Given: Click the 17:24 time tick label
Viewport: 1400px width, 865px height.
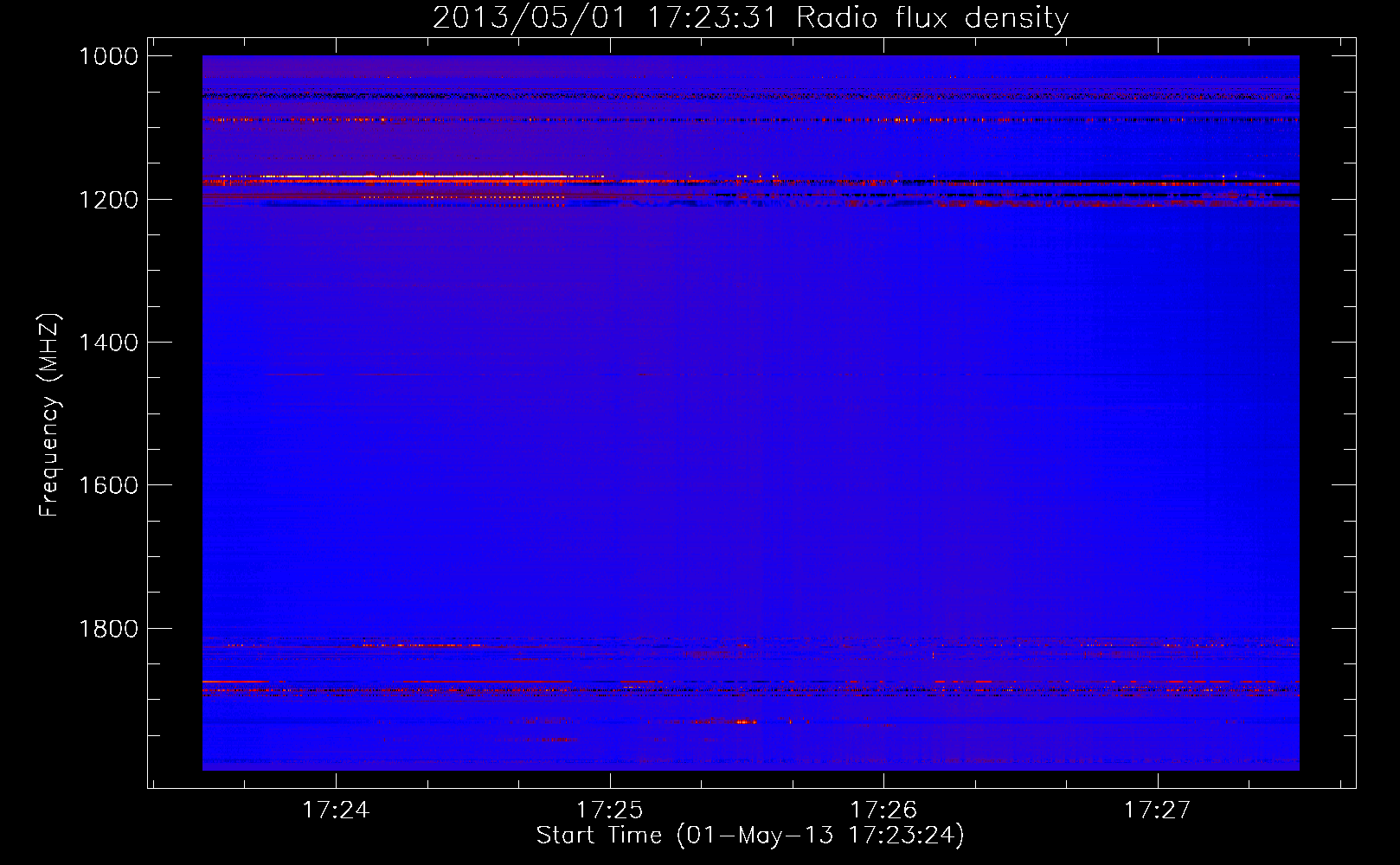Looking at the screenshot, I should pos(336,811).
